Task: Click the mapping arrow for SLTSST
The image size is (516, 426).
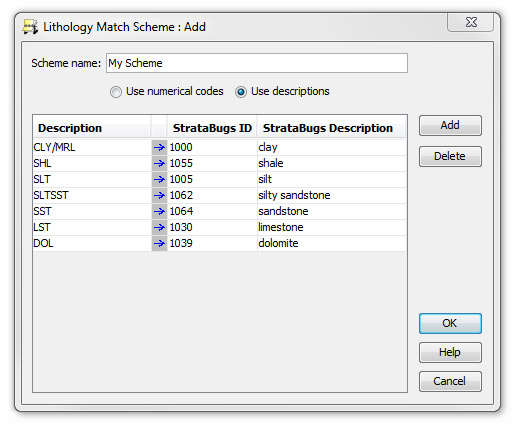Action: click(159, 195)
